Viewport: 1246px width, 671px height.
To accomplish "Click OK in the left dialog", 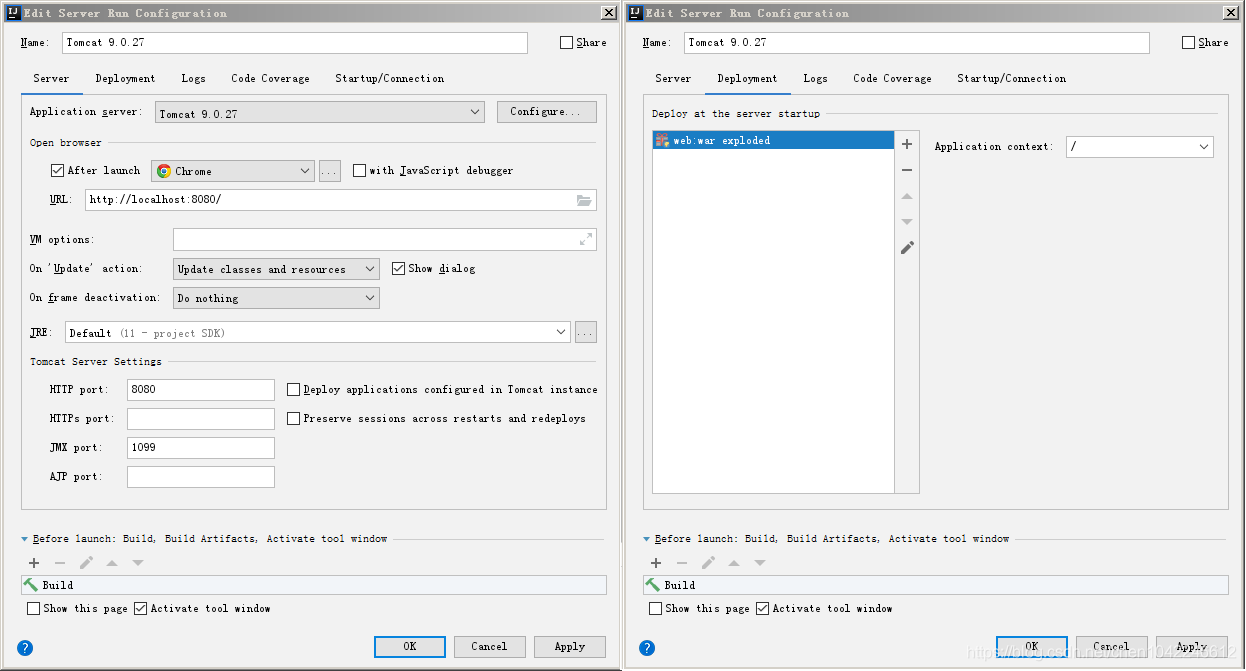I will pyautogui.click(x=410, y=647).
